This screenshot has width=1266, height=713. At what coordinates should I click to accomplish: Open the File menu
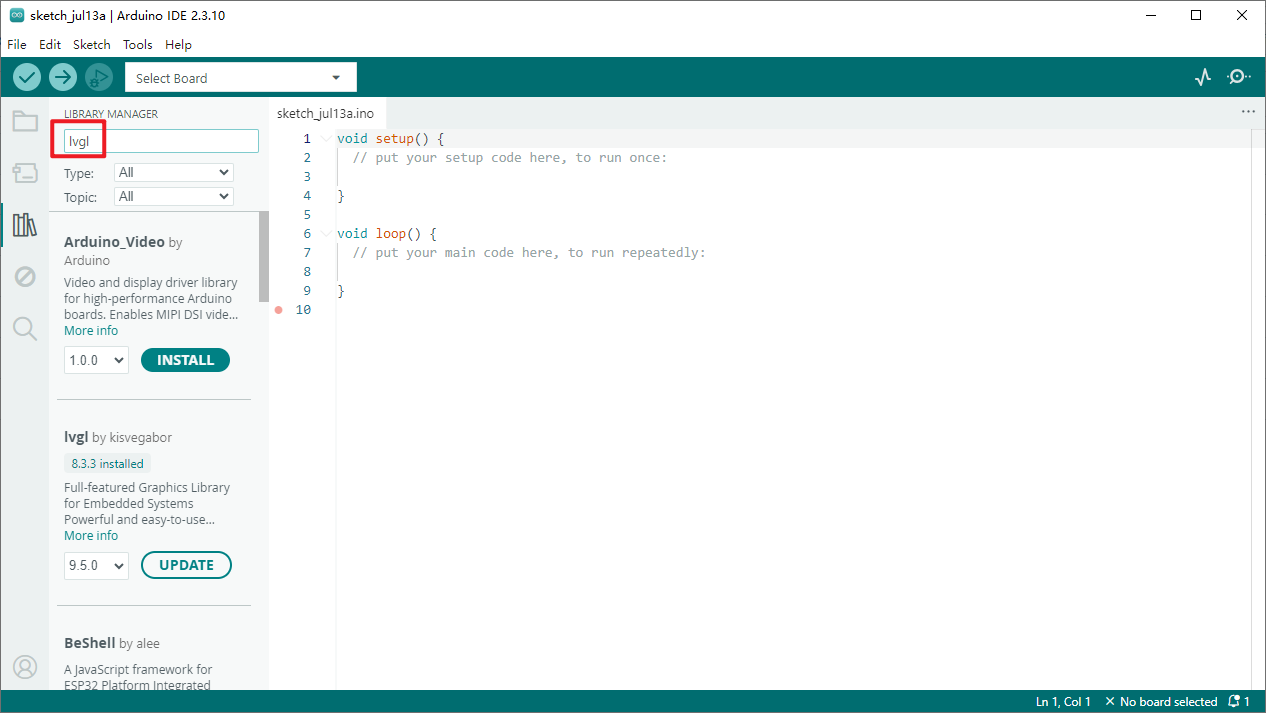[17, 45]
